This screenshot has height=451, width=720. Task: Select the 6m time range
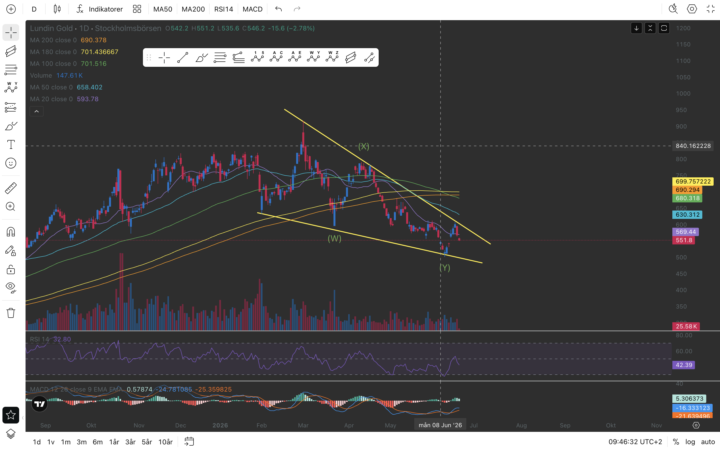[97, 442]
